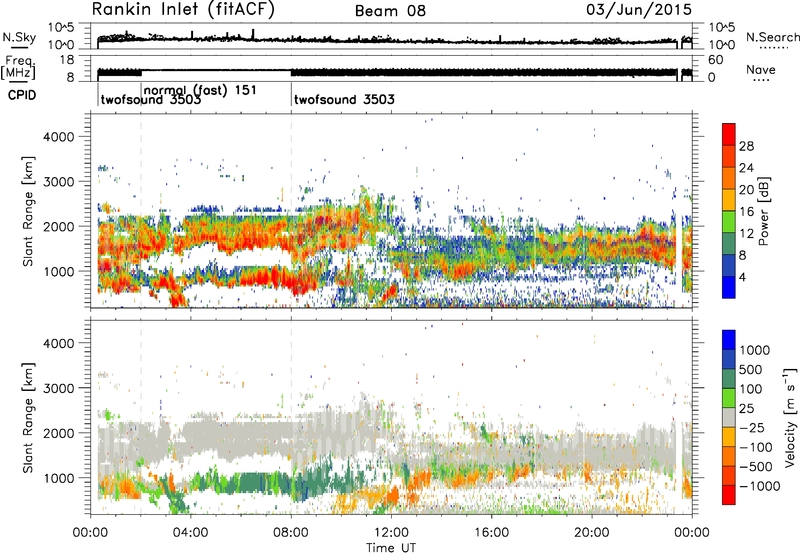The image size is (800, 554).
Task: Click the 'CPID' row label
Action: click(22, 95)
